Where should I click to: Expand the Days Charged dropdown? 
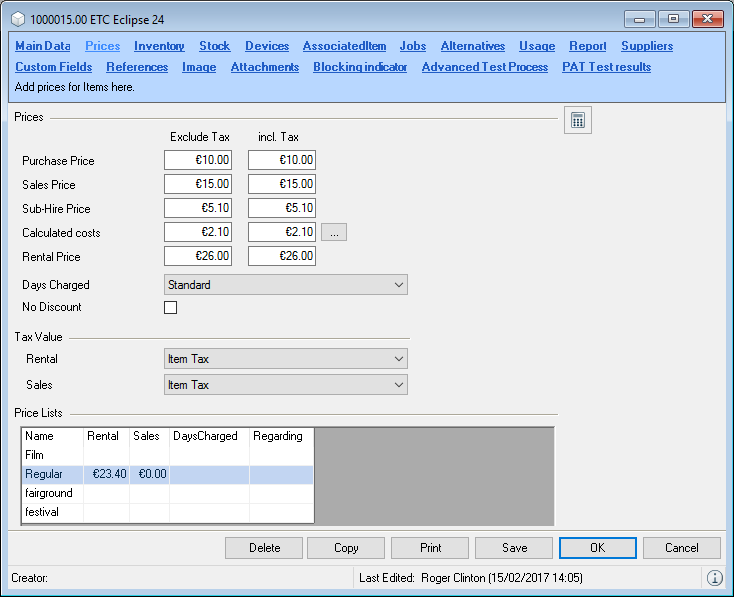285,285
